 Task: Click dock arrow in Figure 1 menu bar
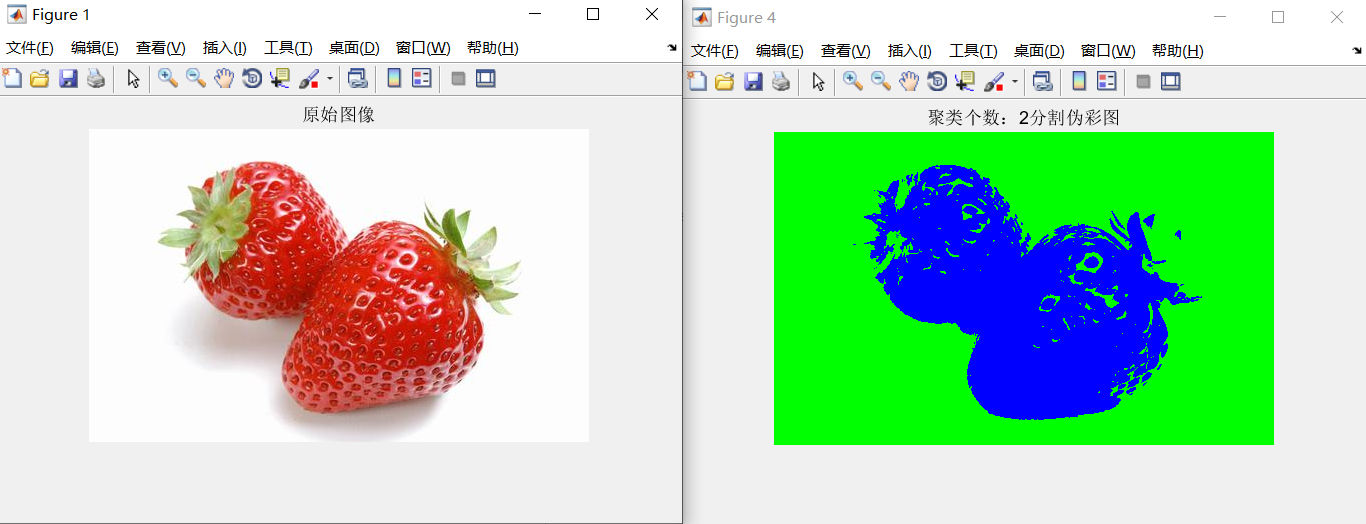(672, 48)
